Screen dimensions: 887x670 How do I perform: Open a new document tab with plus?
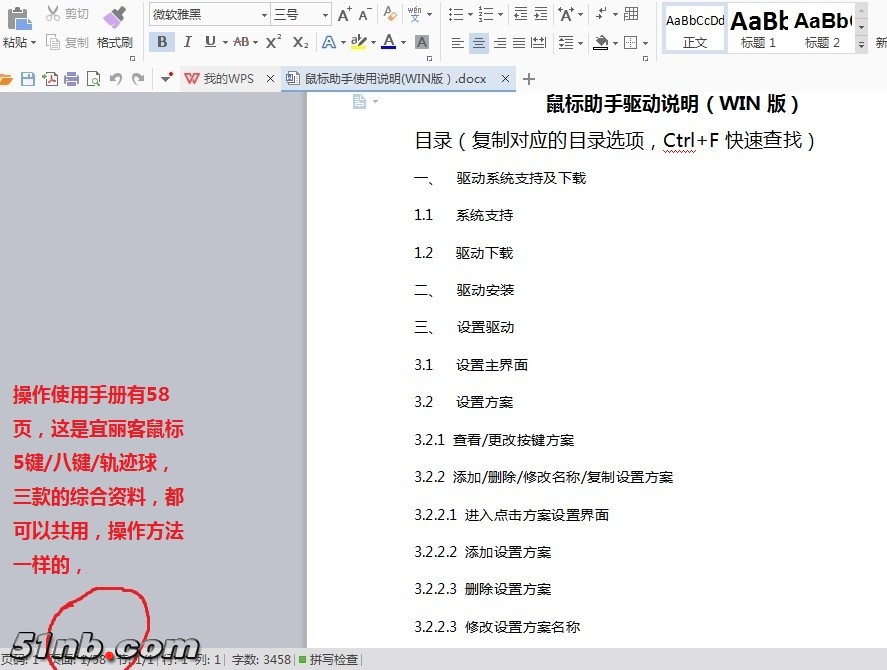pos(529,79)
